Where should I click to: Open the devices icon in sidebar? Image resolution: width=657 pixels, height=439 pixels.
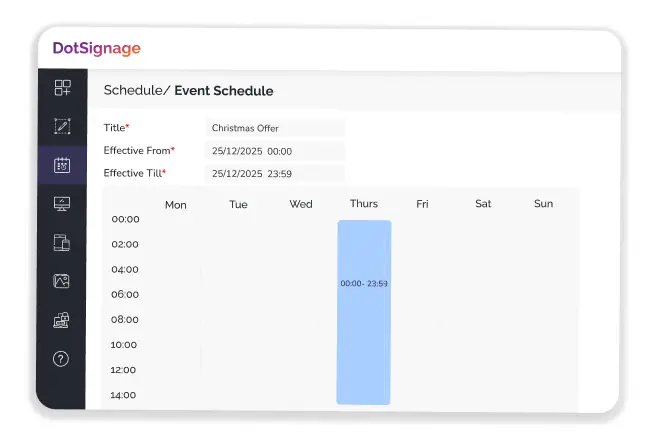tap(62, 243)
